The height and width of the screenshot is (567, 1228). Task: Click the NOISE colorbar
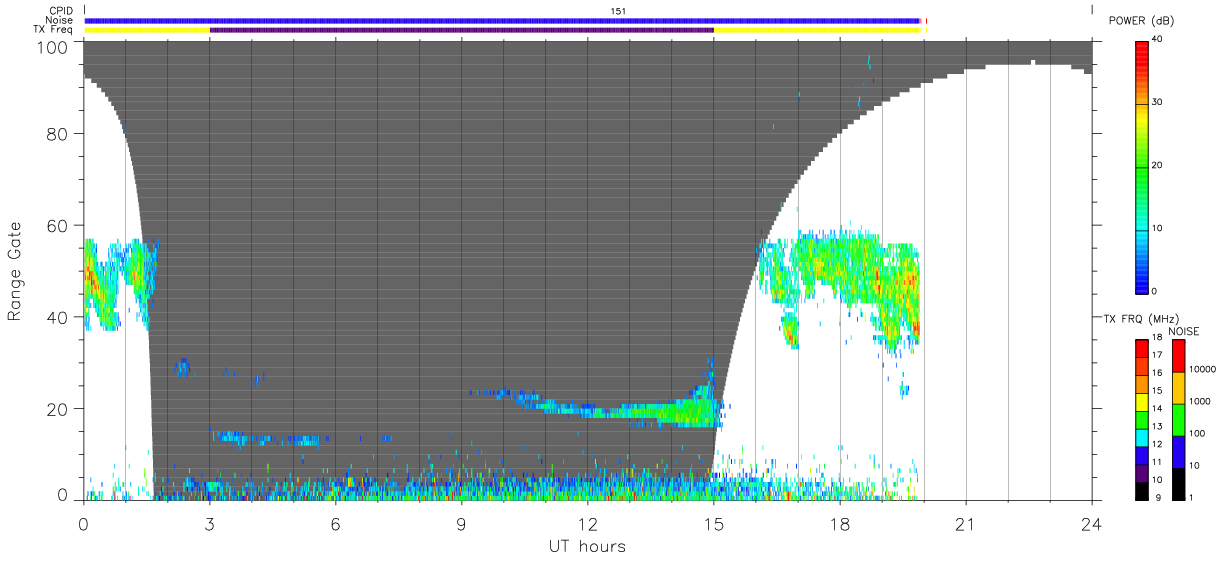1179,420
